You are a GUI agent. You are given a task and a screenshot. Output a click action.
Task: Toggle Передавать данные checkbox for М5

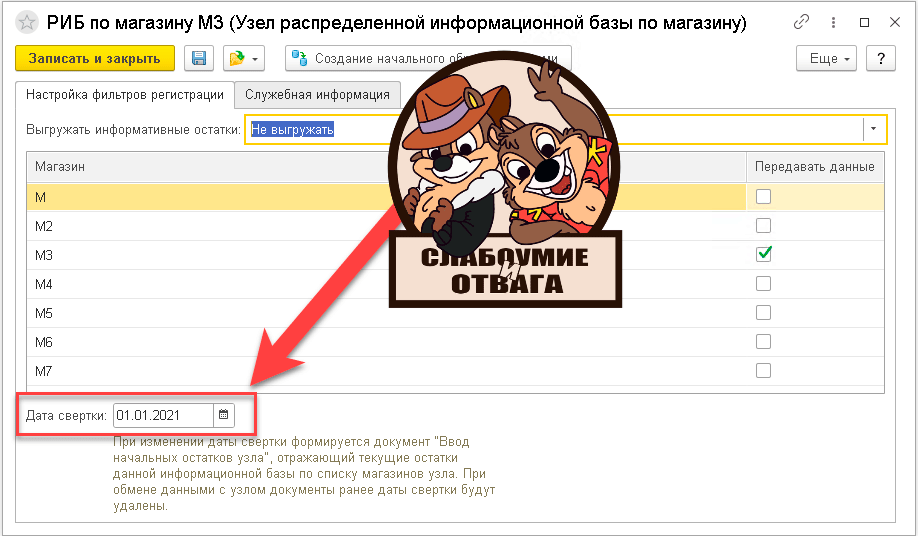point(763,312)
